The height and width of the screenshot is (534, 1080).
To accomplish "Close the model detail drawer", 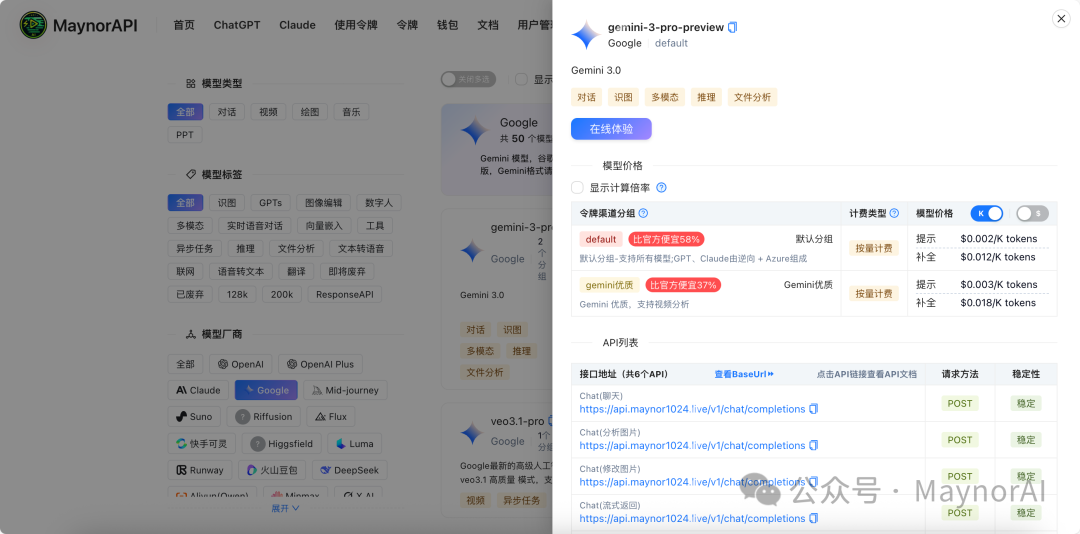I will pos(1061,19).
